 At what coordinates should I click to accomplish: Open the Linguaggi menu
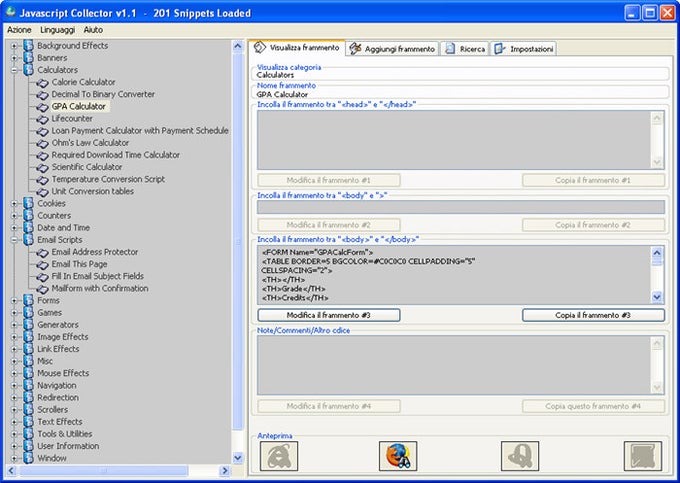58,30
